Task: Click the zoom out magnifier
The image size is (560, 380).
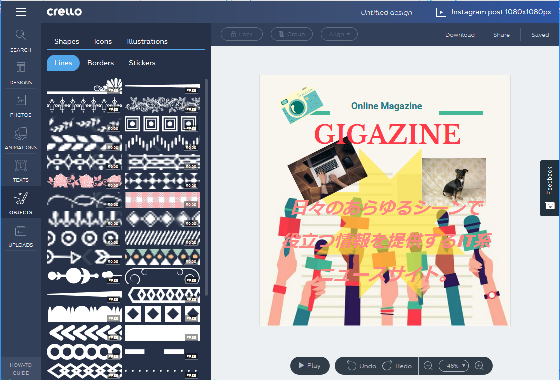Action: tap(428, 366)
